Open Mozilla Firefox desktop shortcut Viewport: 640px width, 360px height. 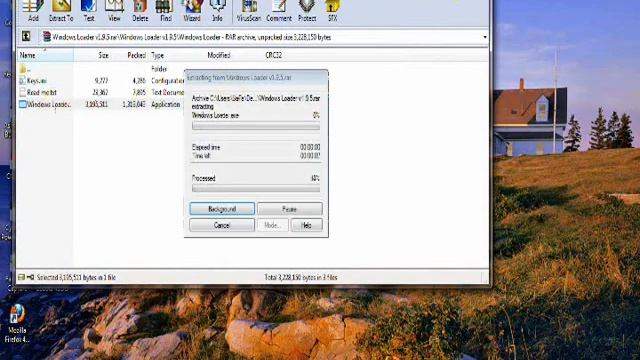pos(17,323)
